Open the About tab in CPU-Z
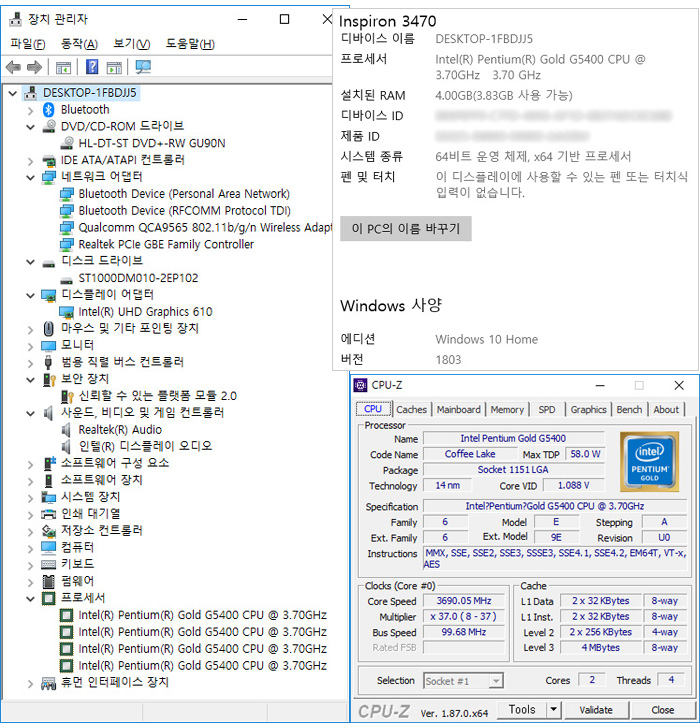Screen dimensions: 700x727 click(666, 409)
